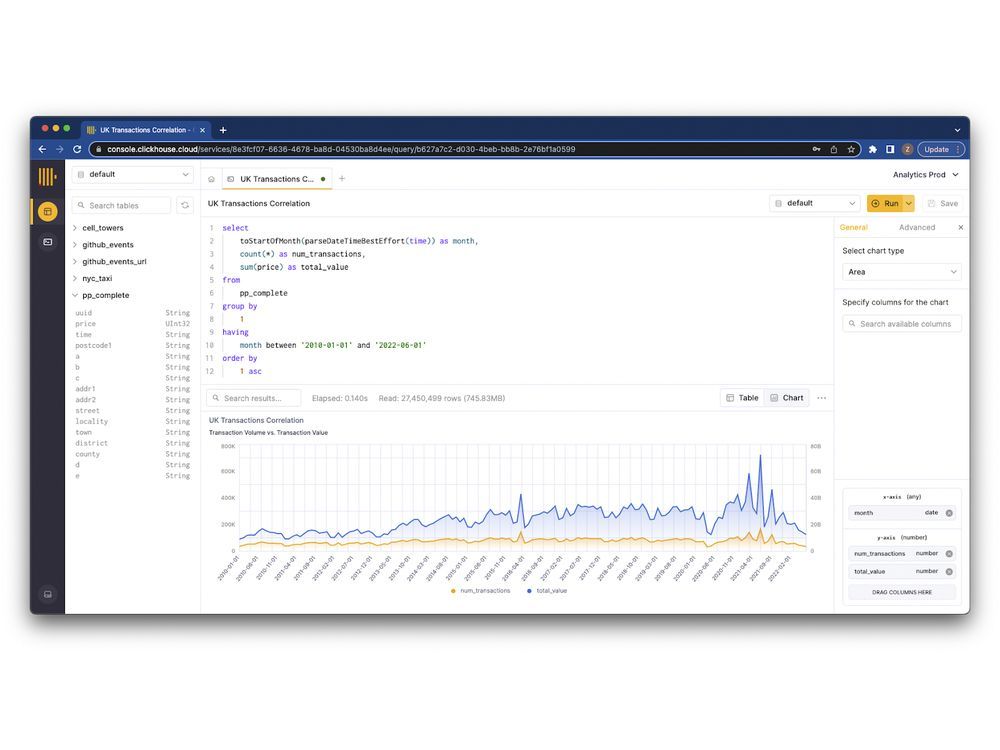The width and height of the screenshot is (1000, 750).
Task: Click the Search results input field
Action: (253, 397)
